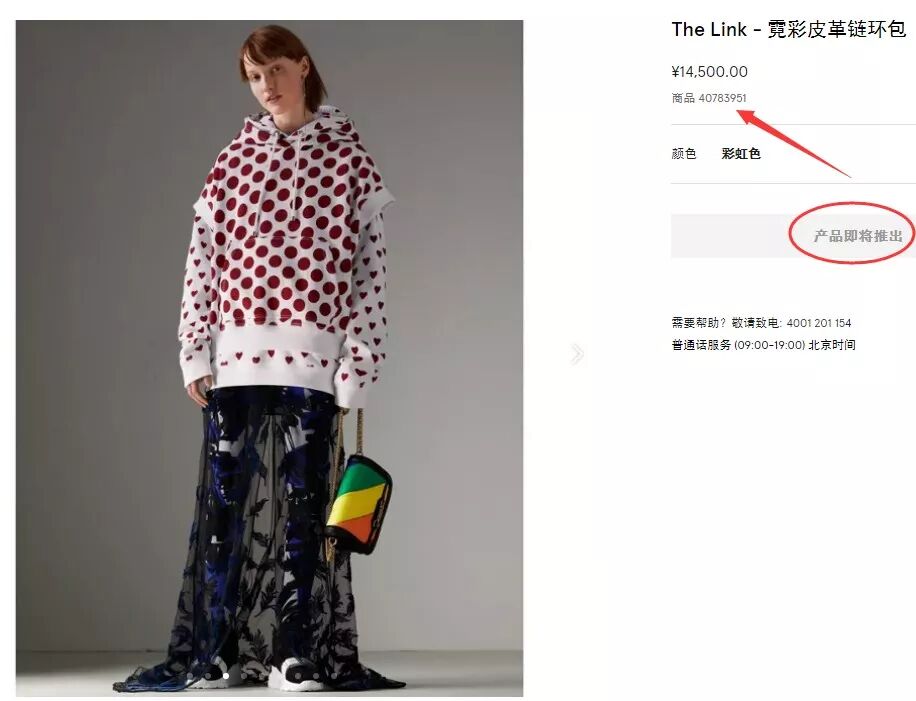Click the rainbow bag in the photo

359,504
